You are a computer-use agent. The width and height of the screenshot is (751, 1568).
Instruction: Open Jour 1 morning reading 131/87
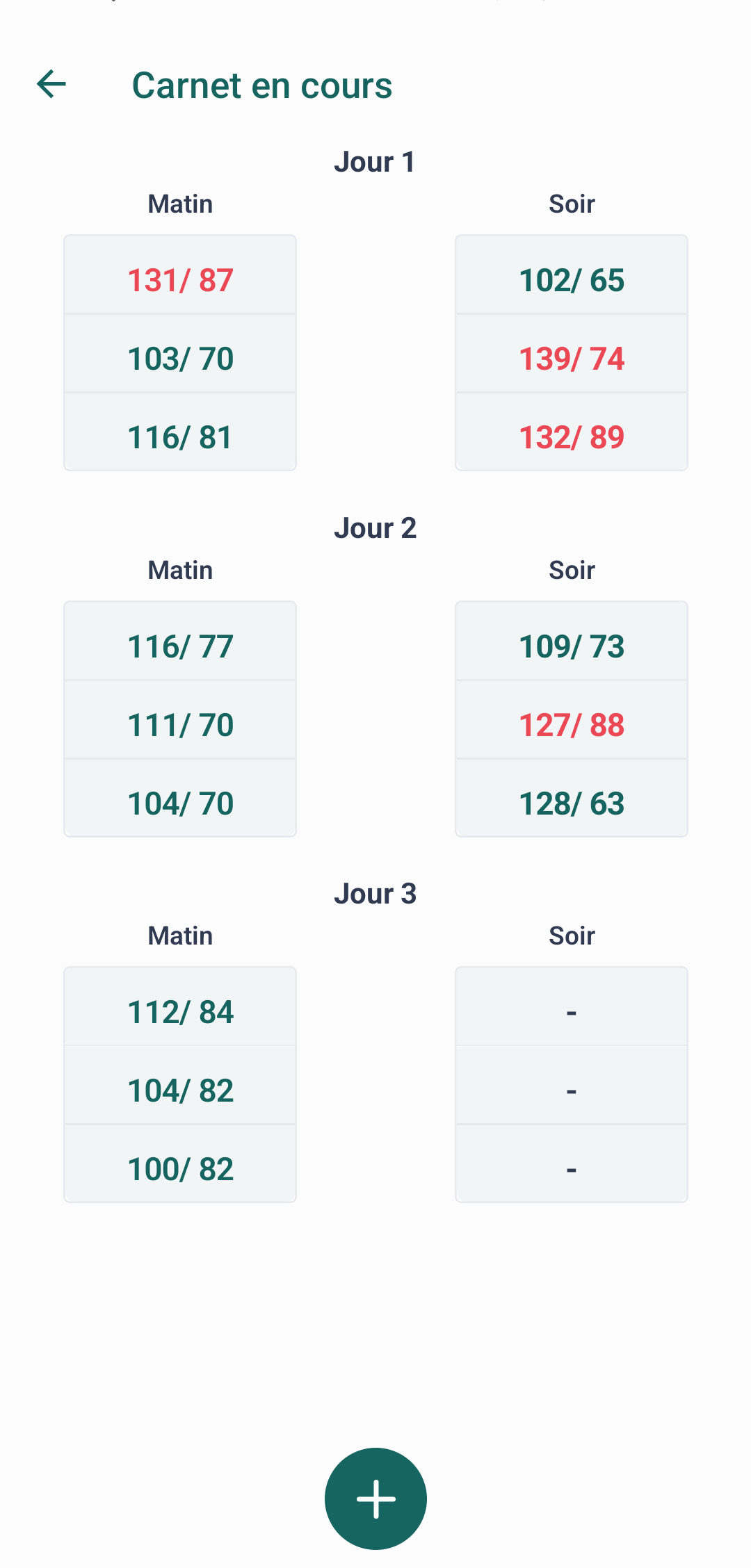pos(180,275)
